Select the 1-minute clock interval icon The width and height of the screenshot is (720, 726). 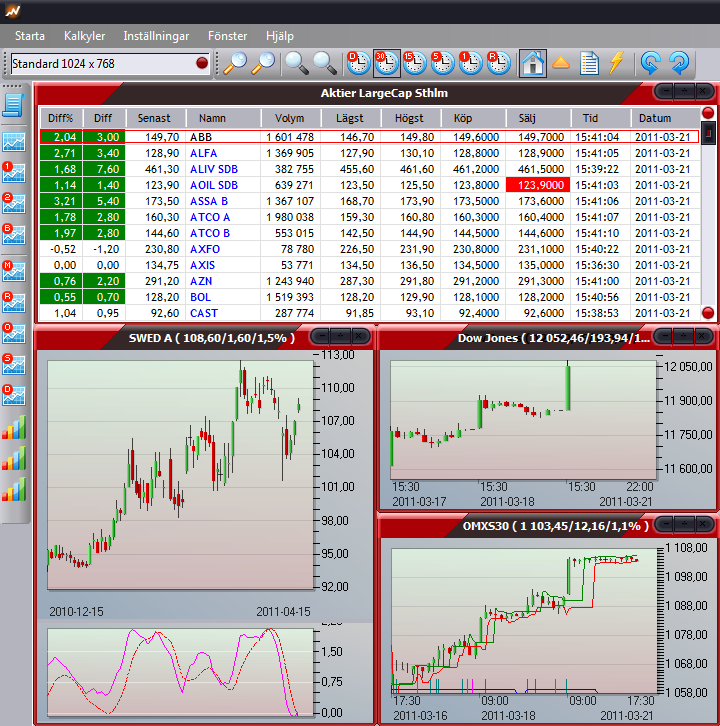[x=470, y=63]
